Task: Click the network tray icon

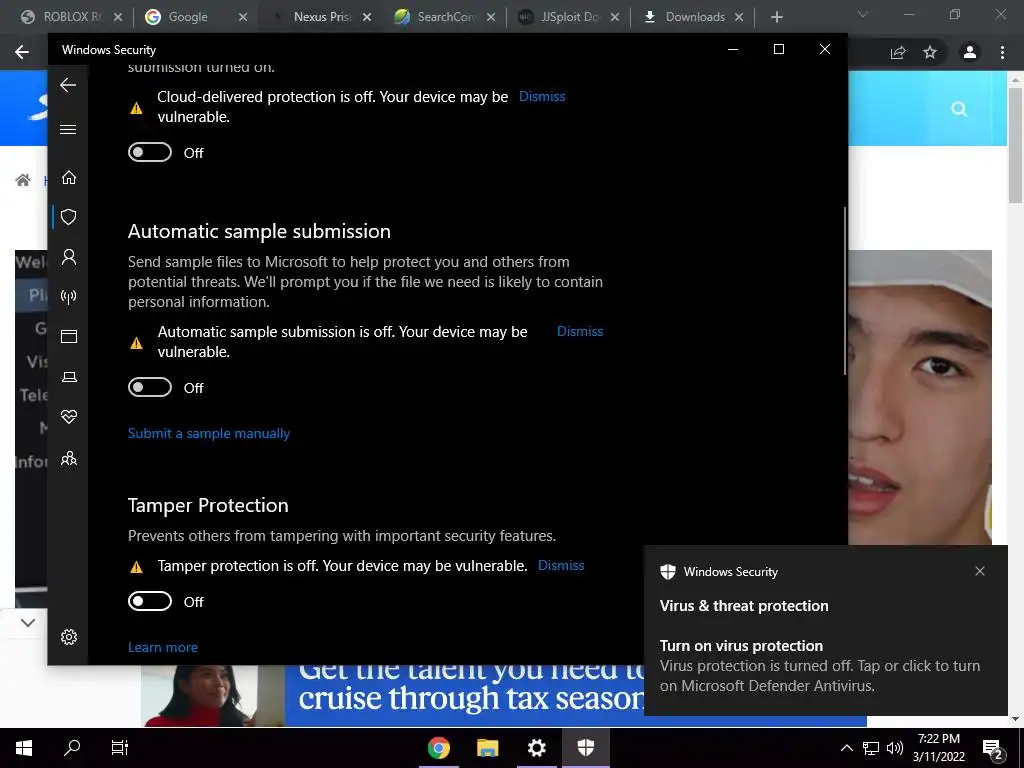Action: [871, 748]
